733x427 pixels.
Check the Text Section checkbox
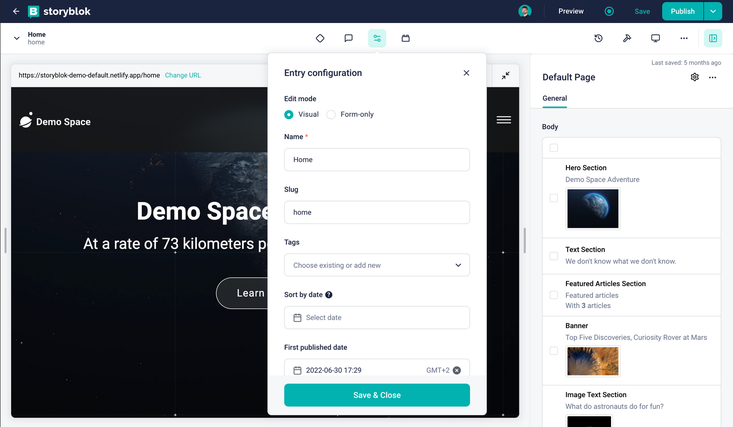tap(553, 256)
